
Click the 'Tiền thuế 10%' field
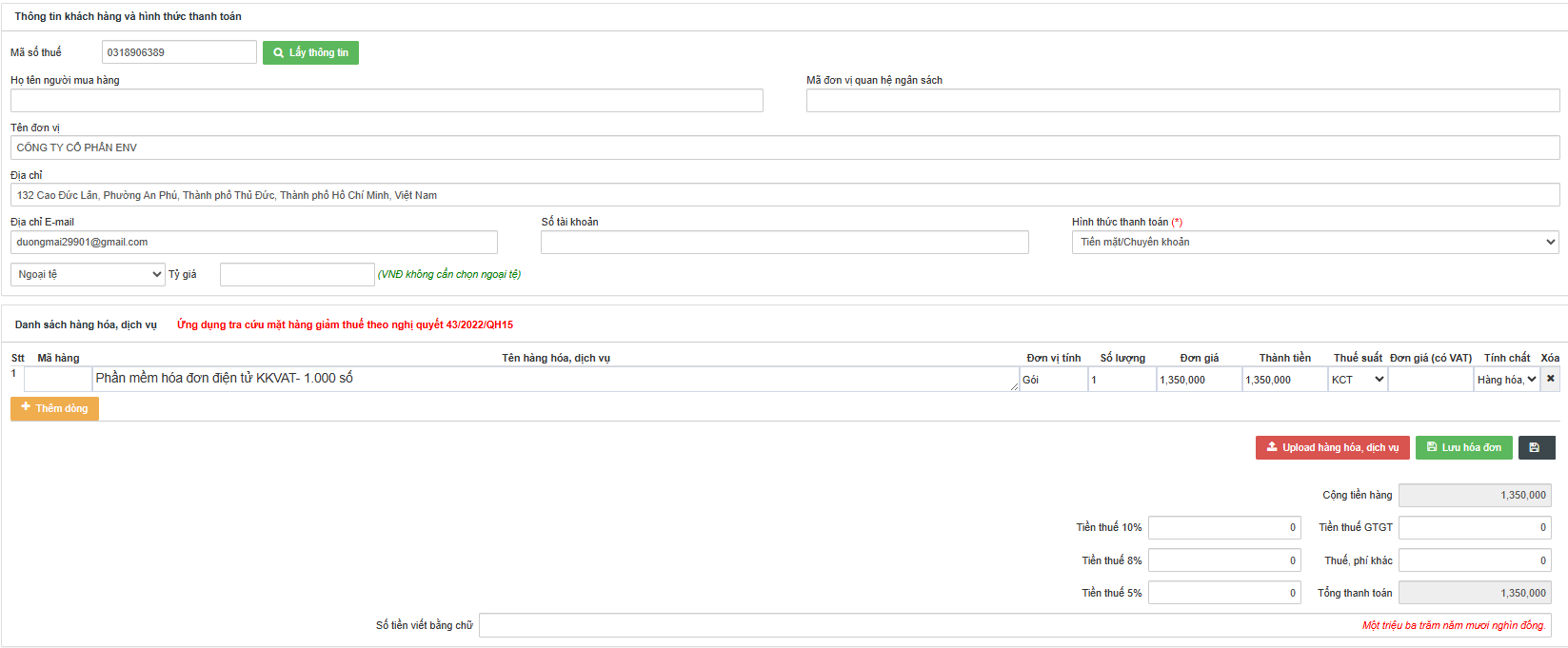point(1223,527)
